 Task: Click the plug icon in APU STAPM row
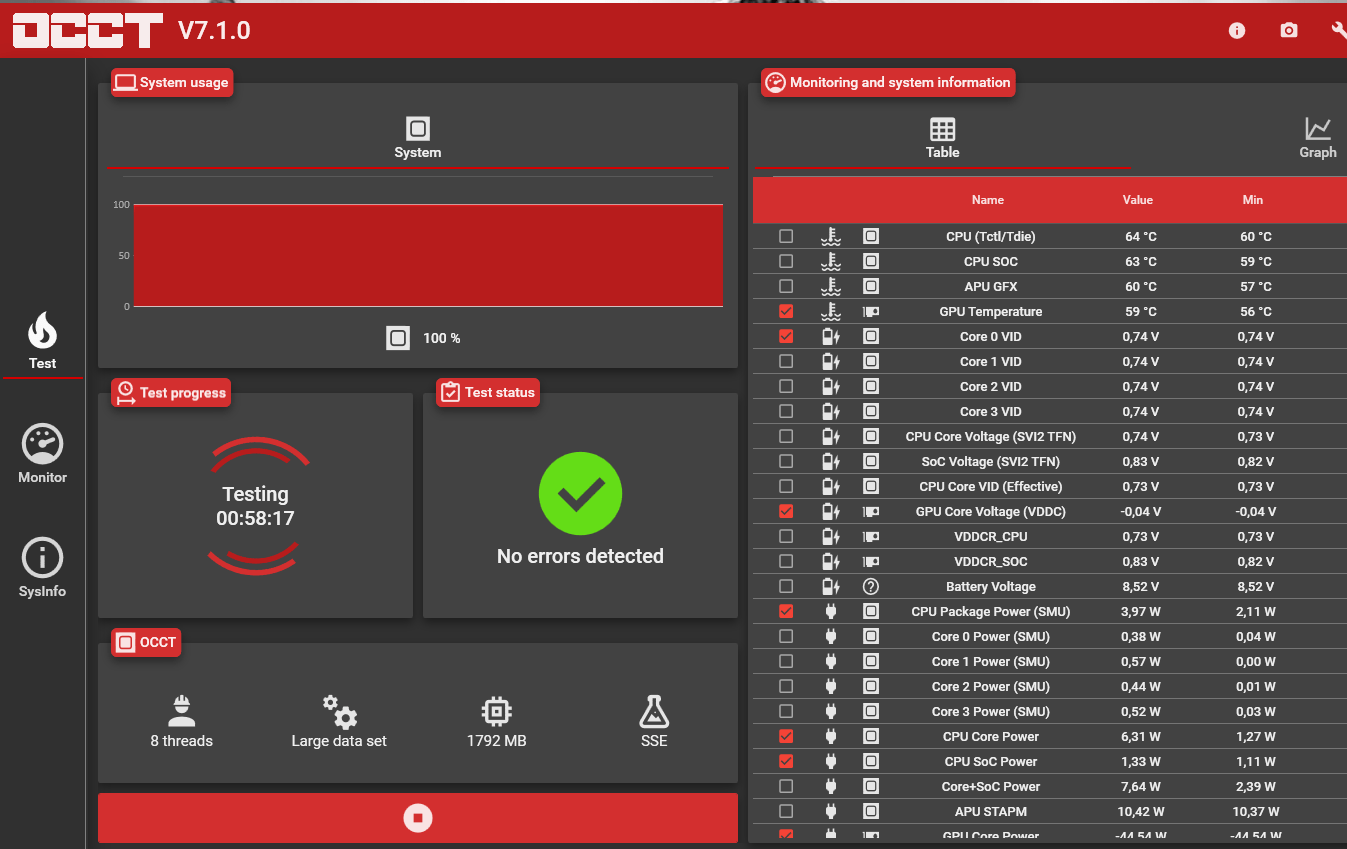830,811
